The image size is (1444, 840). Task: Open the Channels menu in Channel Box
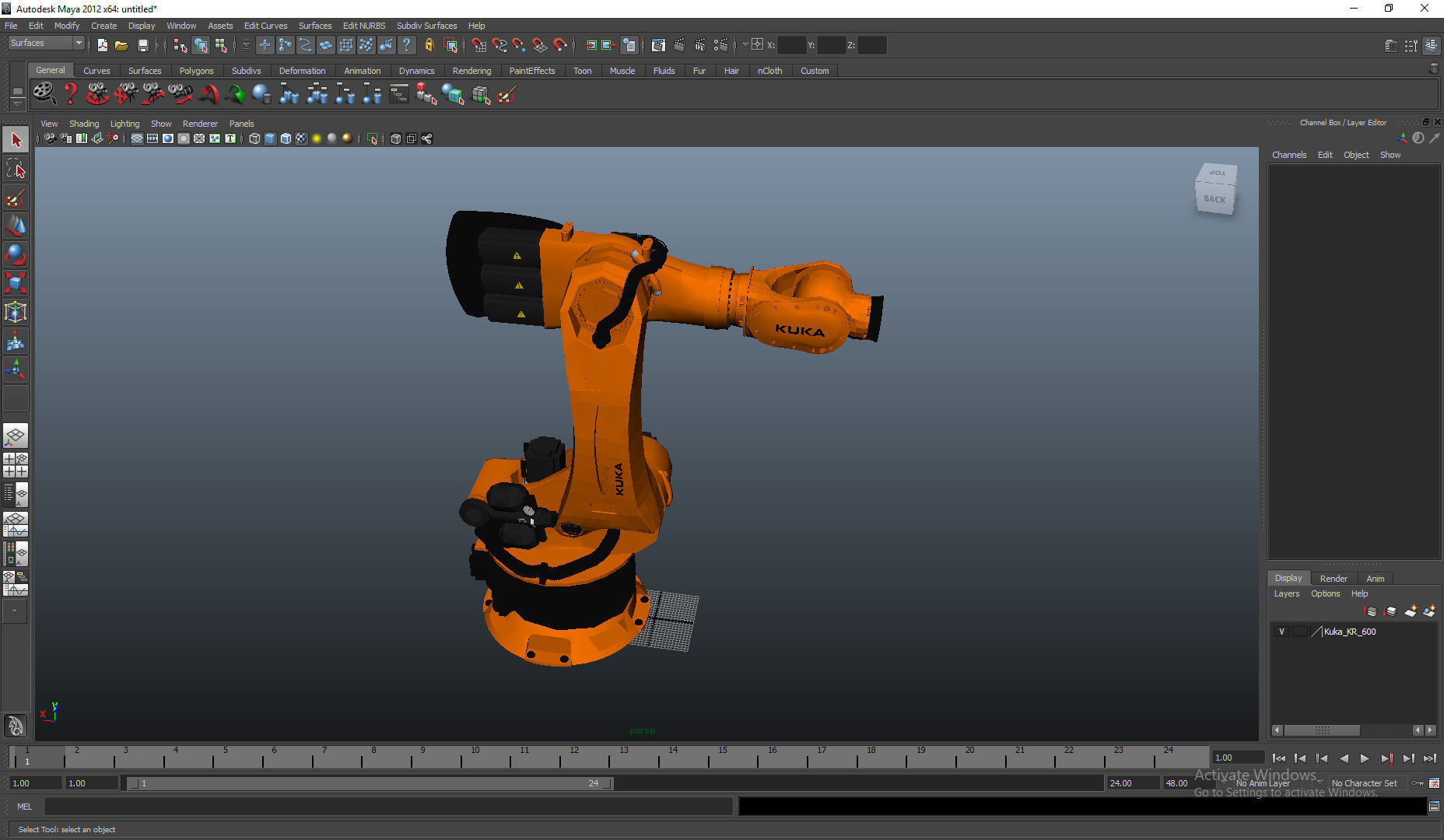[x=1289, y=155]
